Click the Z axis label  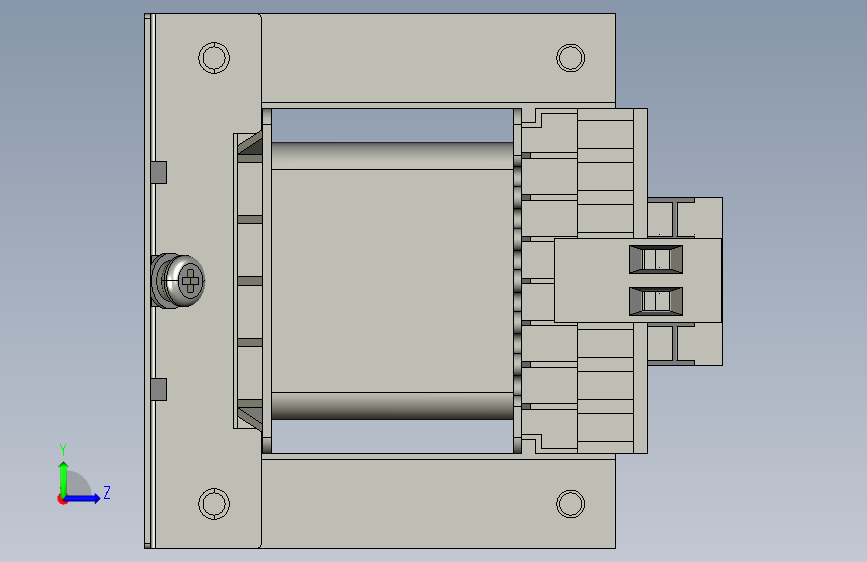coord(107,492)
